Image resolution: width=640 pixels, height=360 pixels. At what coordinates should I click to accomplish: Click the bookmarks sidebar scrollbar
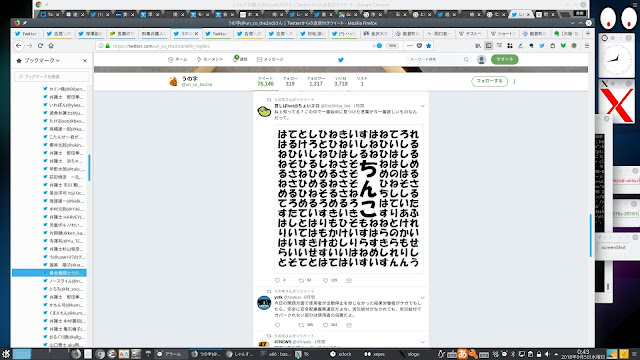pos(89,167)
